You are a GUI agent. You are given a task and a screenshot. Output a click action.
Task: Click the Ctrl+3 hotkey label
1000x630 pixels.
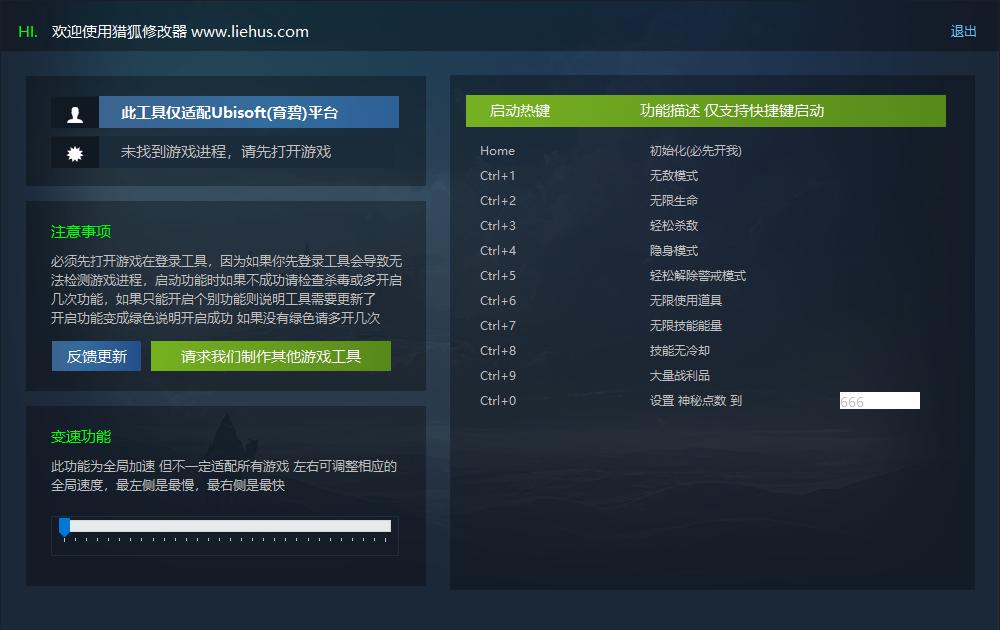(x=497, y=225)
